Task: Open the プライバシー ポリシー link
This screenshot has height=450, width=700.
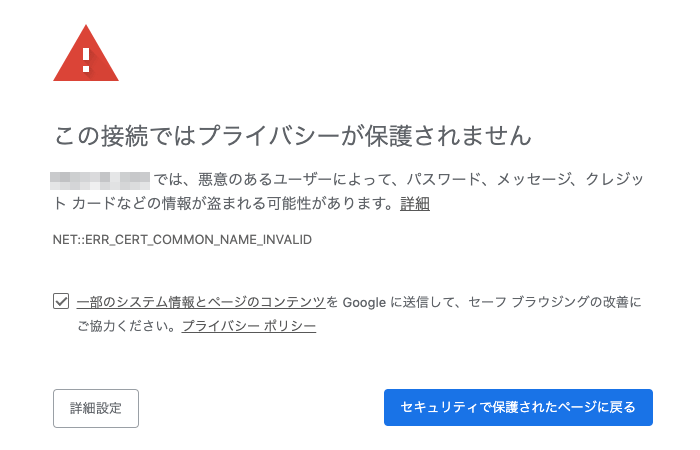Action: click(249, 326)
